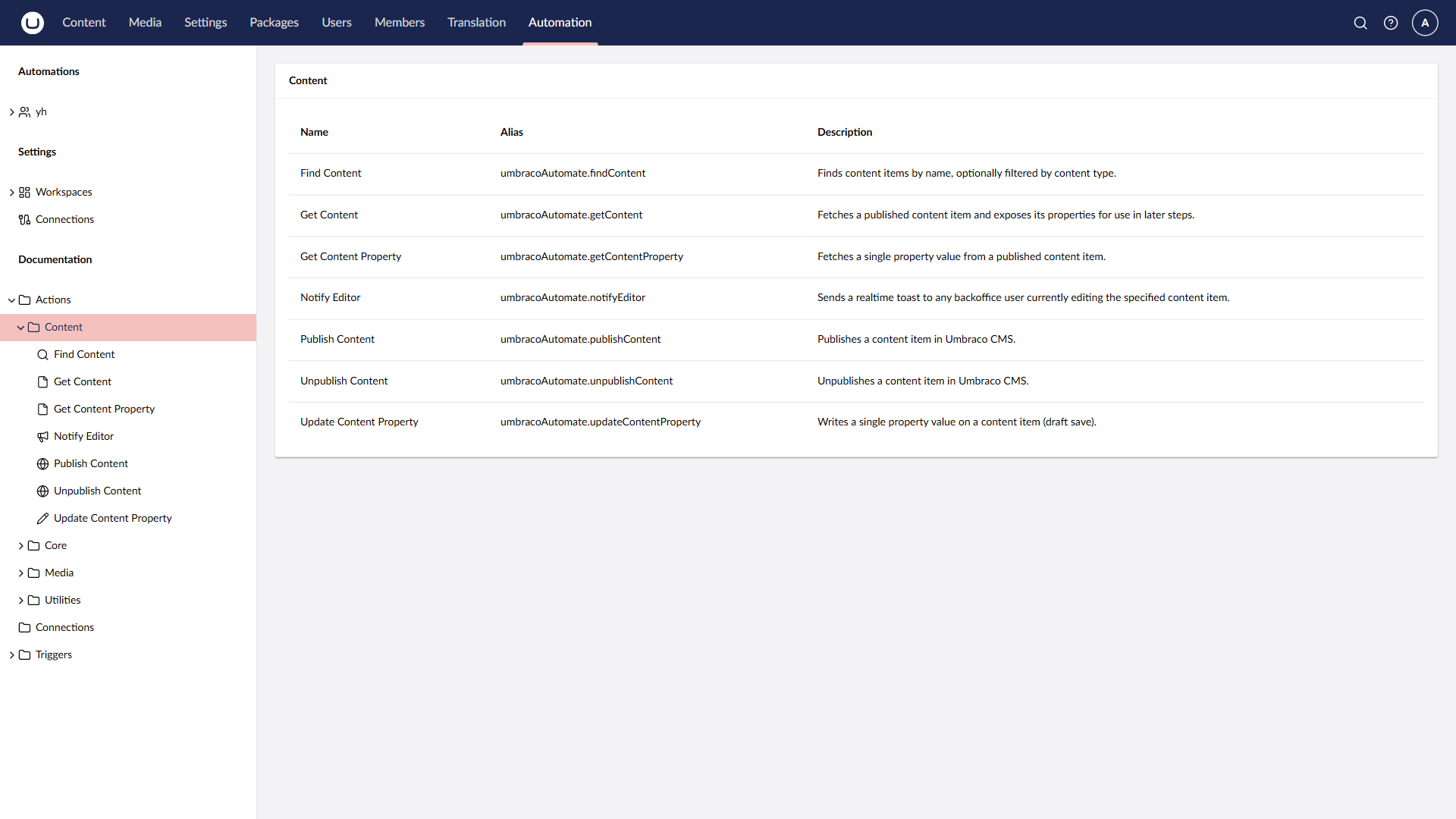Click the Documentation sidebar heading

click(x=55, y=260)
